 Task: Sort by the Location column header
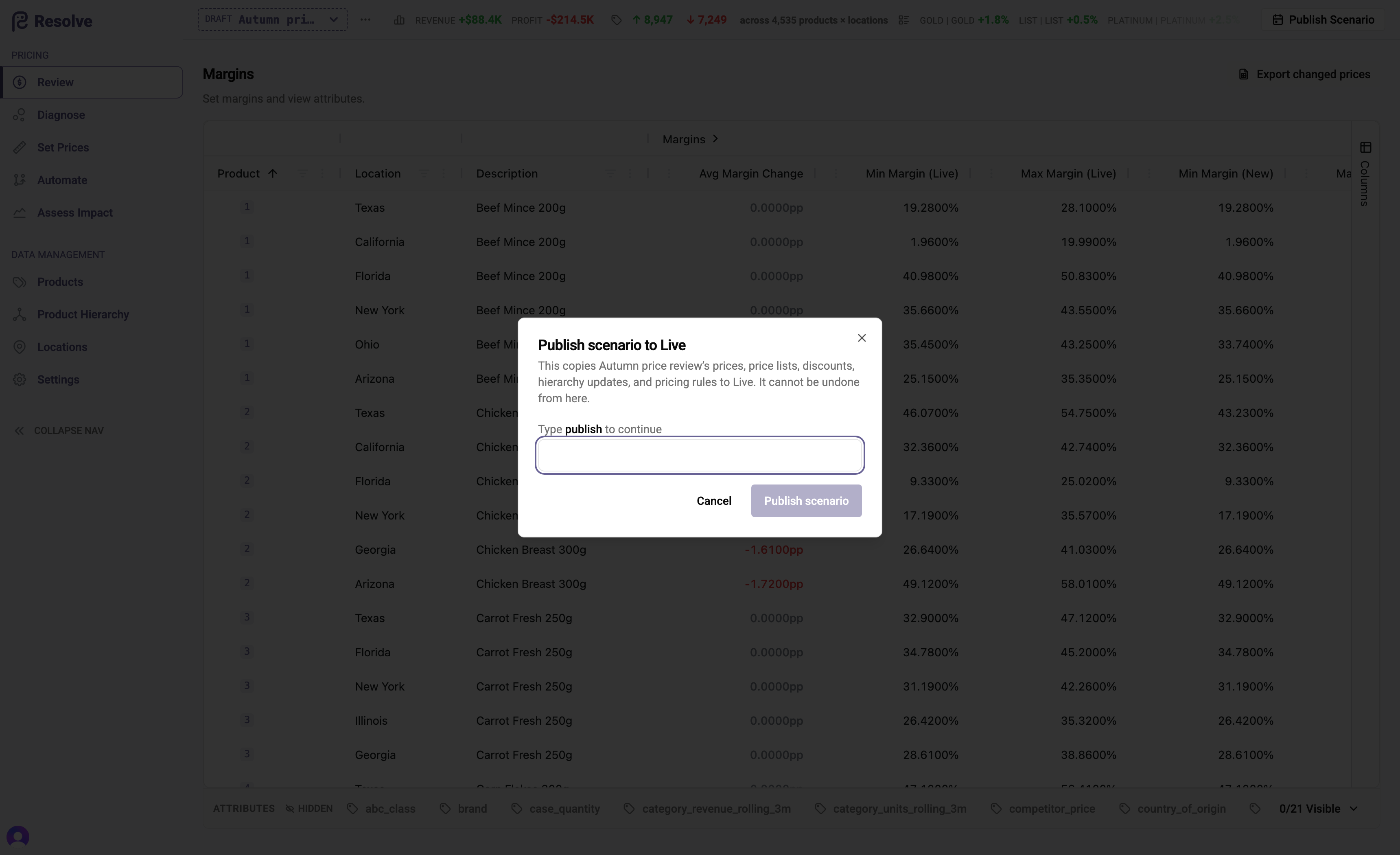click(x=378, y=173)
